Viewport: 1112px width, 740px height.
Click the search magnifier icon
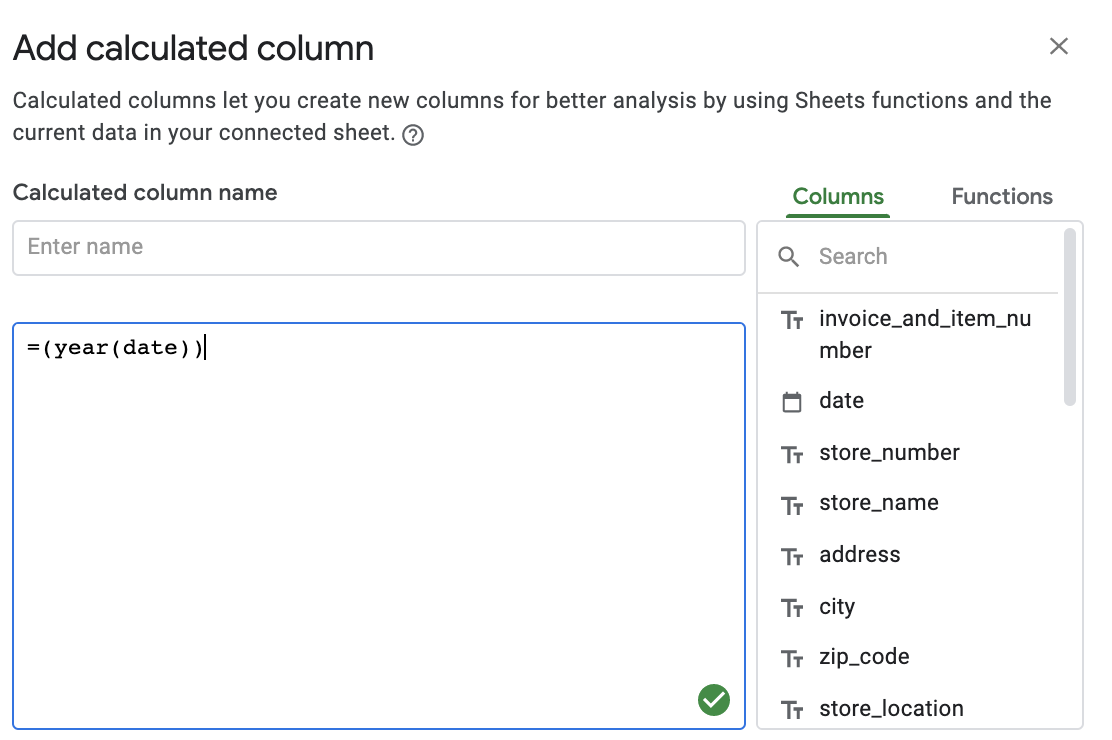click(x=789, y=257)
